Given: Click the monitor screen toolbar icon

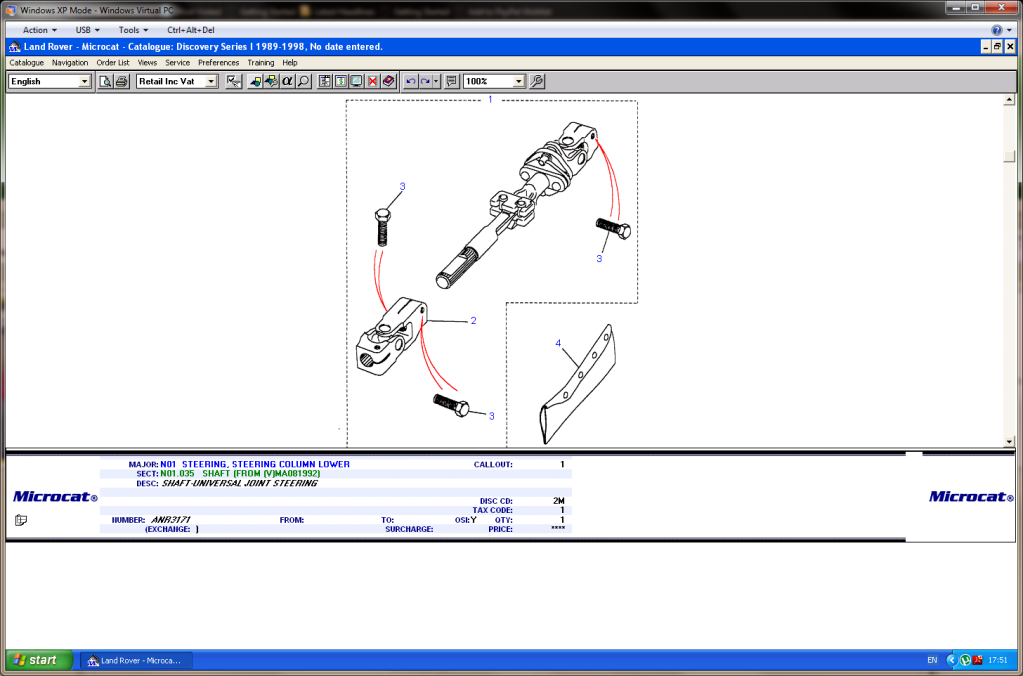Looking at the screenshot, I should (x=356, y=82).
